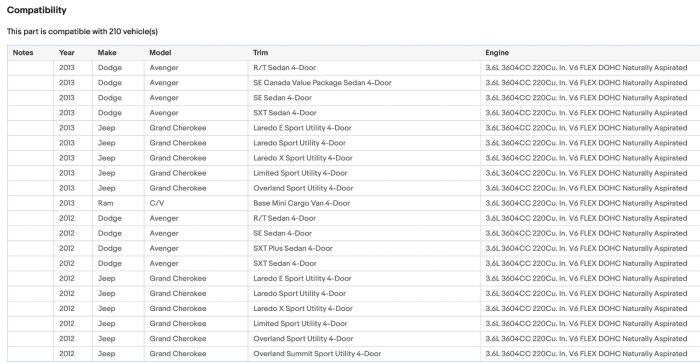Select the 2013 Ram C/V row
The height and width of the screenshot is (364, 700).
354,203
